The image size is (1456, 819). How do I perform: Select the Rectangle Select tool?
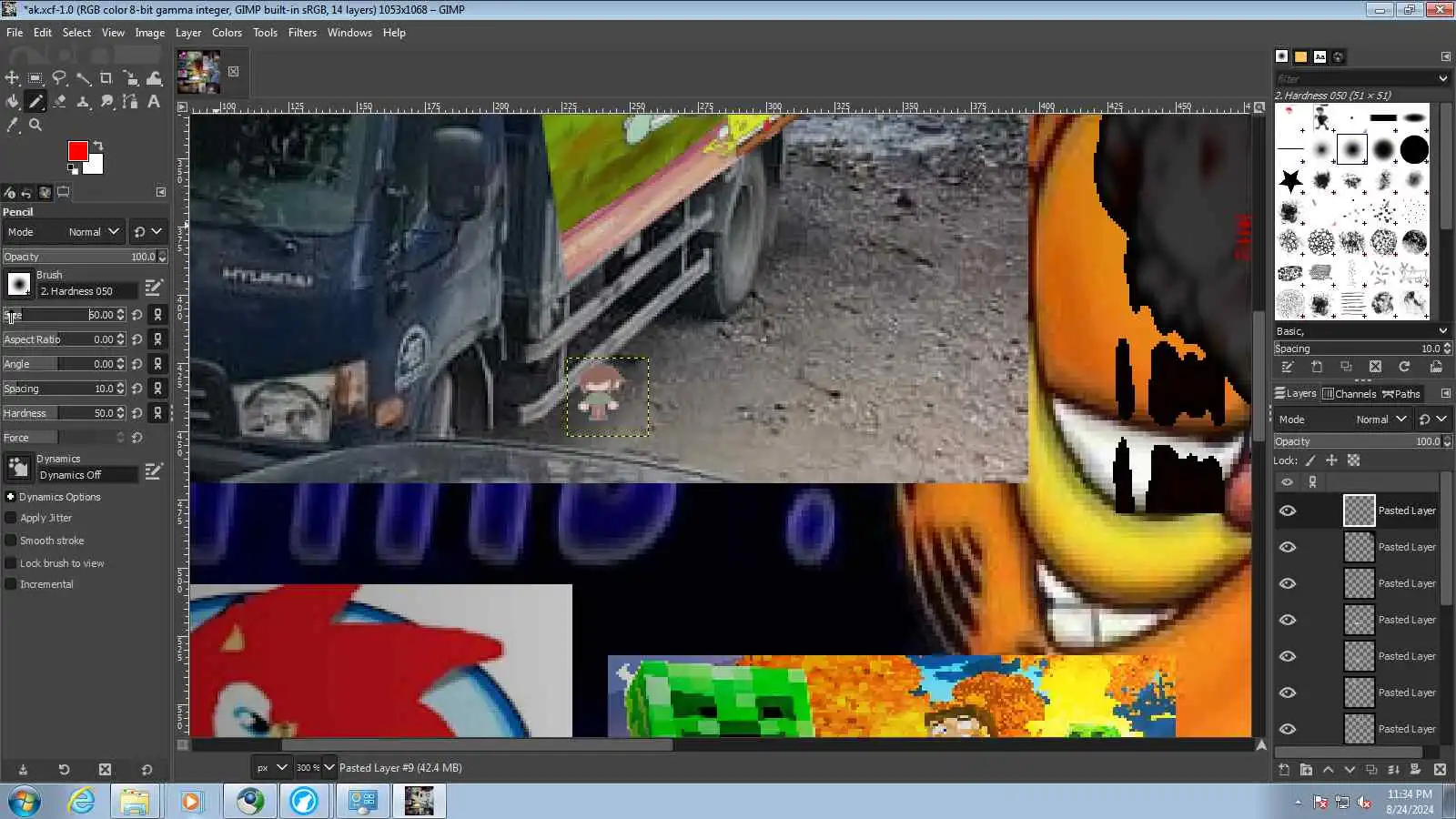point(35,78)
